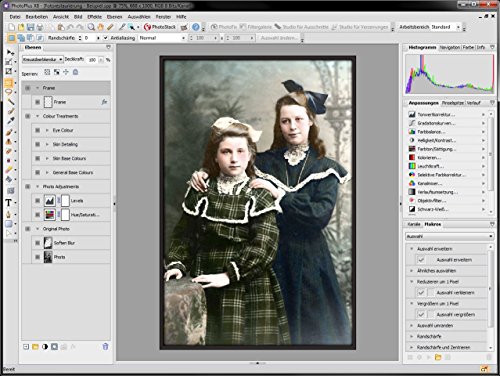
Task: Open the Datei menu
Action: [15, 17]
